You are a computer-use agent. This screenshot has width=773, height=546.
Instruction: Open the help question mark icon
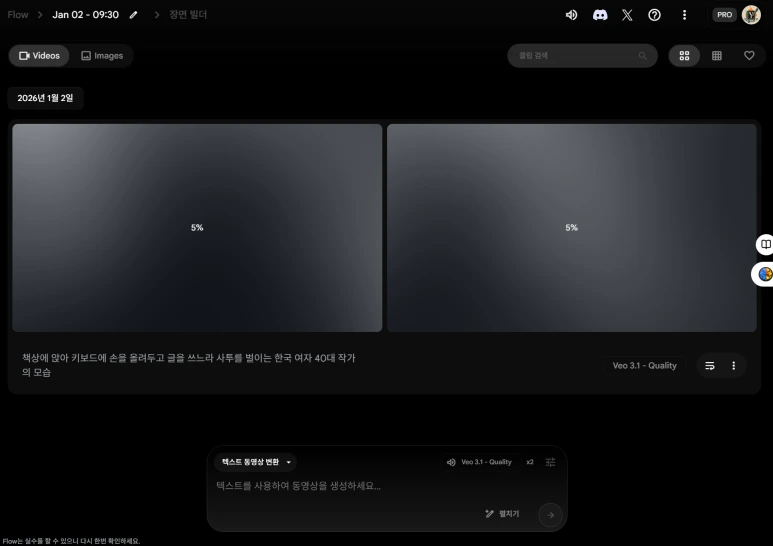[654, 15]
